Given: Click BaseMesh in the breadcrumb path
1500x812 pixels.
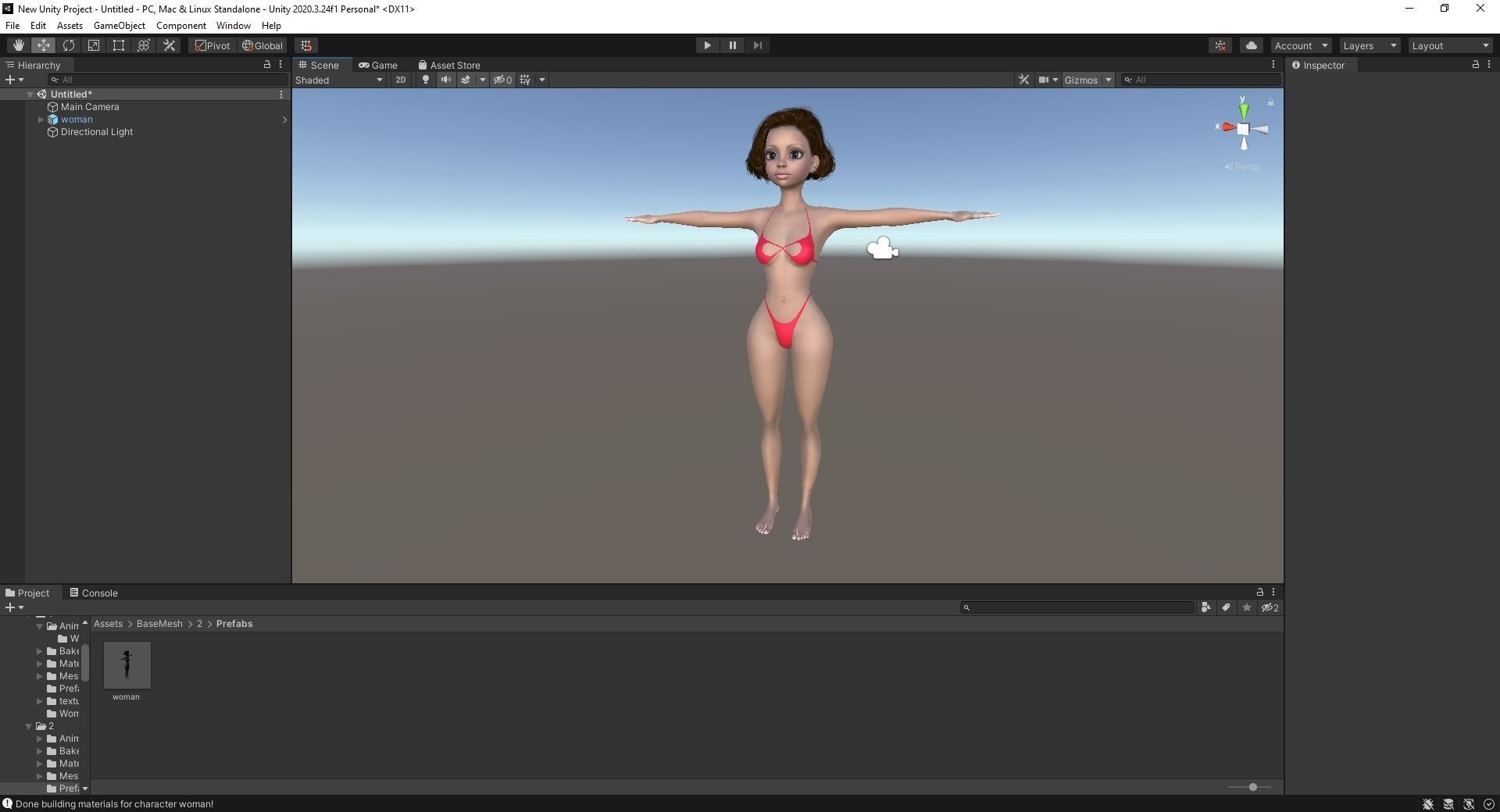Looking at the screenshot, I should coord(159,624).
